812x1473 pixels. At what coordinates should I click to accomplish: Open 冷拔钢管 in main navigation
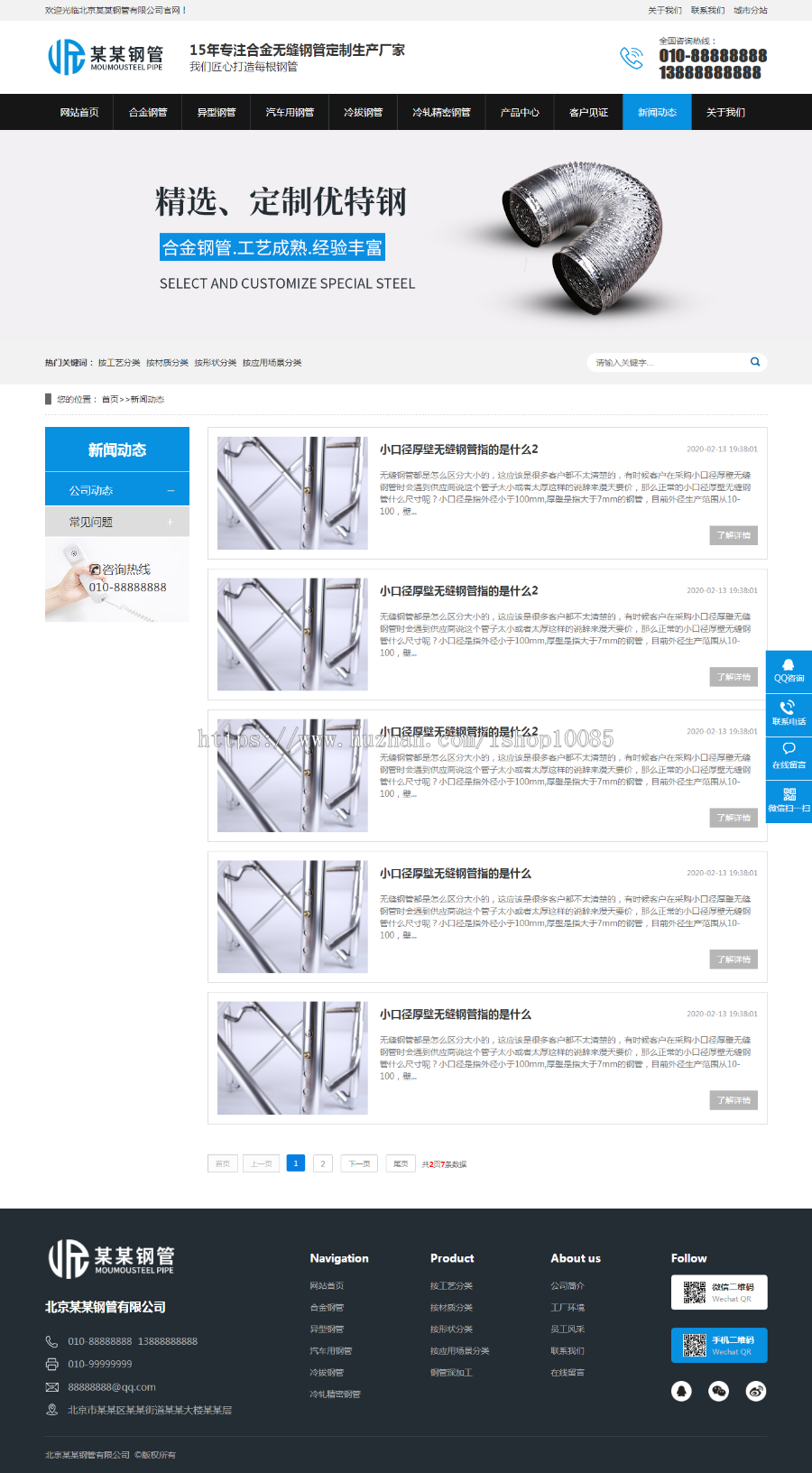coord(363,112)
